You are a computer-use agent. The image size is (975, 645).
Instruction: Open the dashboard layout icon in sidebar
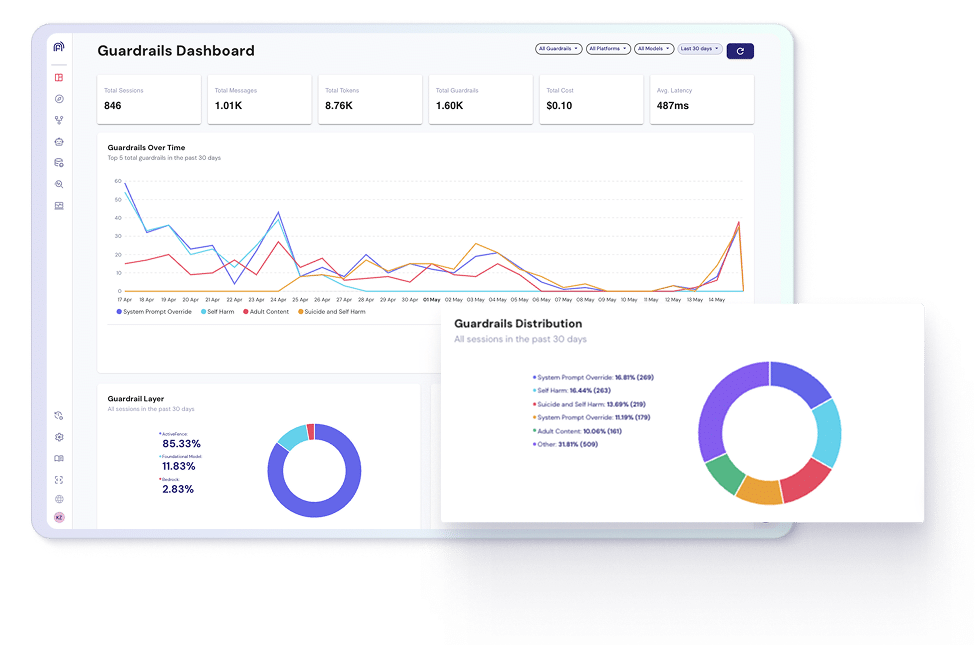[59, 78]
